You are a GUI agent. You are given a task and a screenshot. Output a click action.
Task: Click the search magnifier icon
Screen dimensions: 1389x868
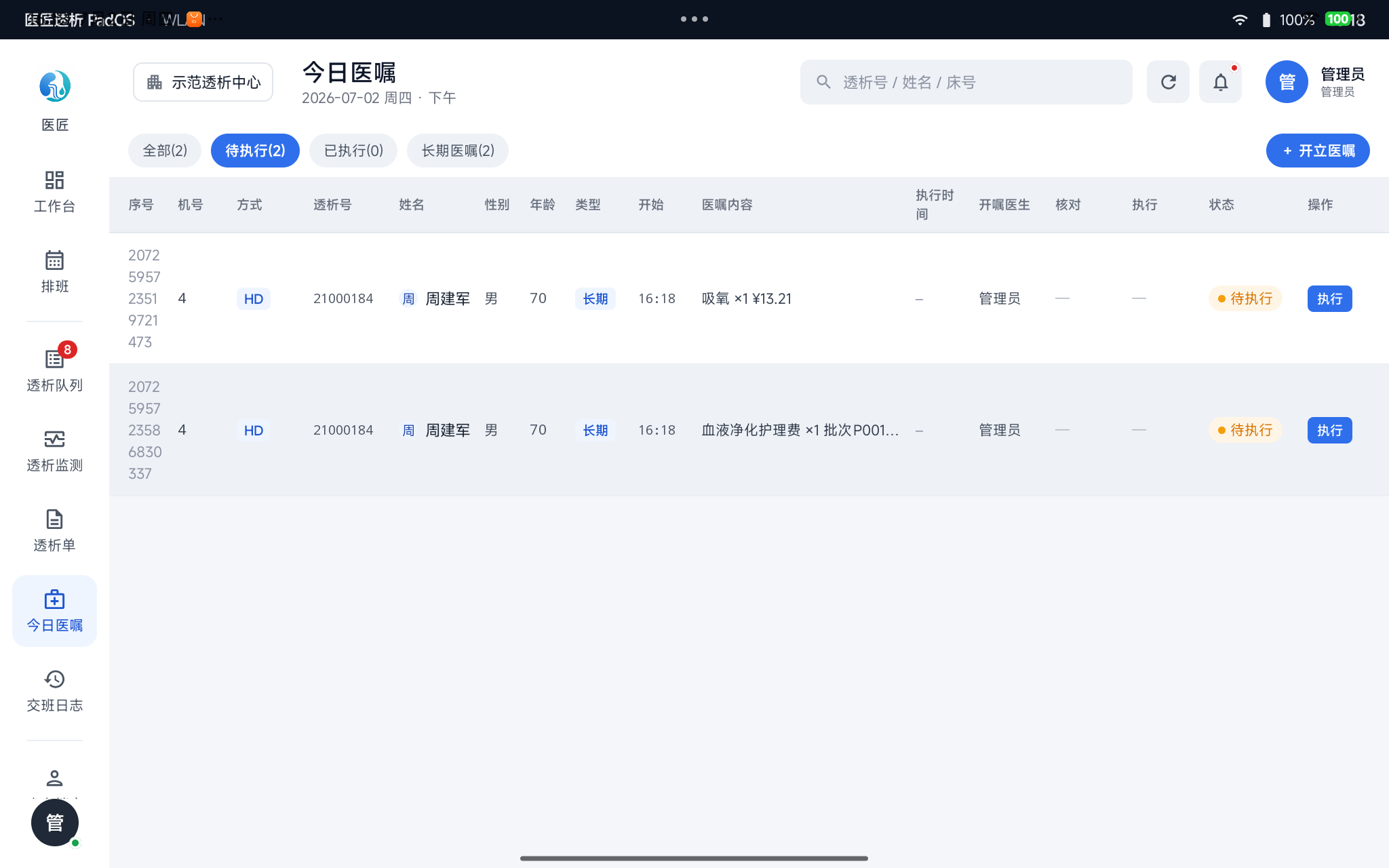(x=823, y=82)
